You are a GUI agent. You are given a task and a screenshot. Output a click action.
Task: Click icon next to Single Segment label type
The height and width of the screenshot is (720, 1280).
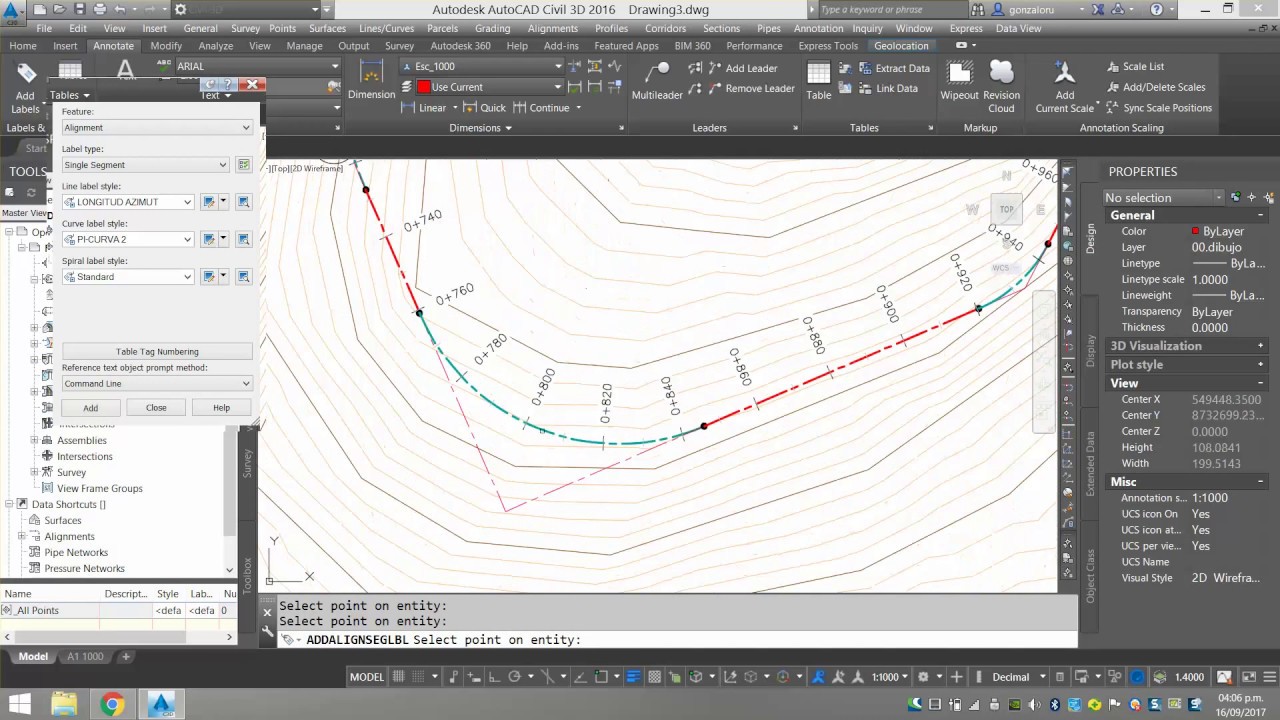point(243,165)
